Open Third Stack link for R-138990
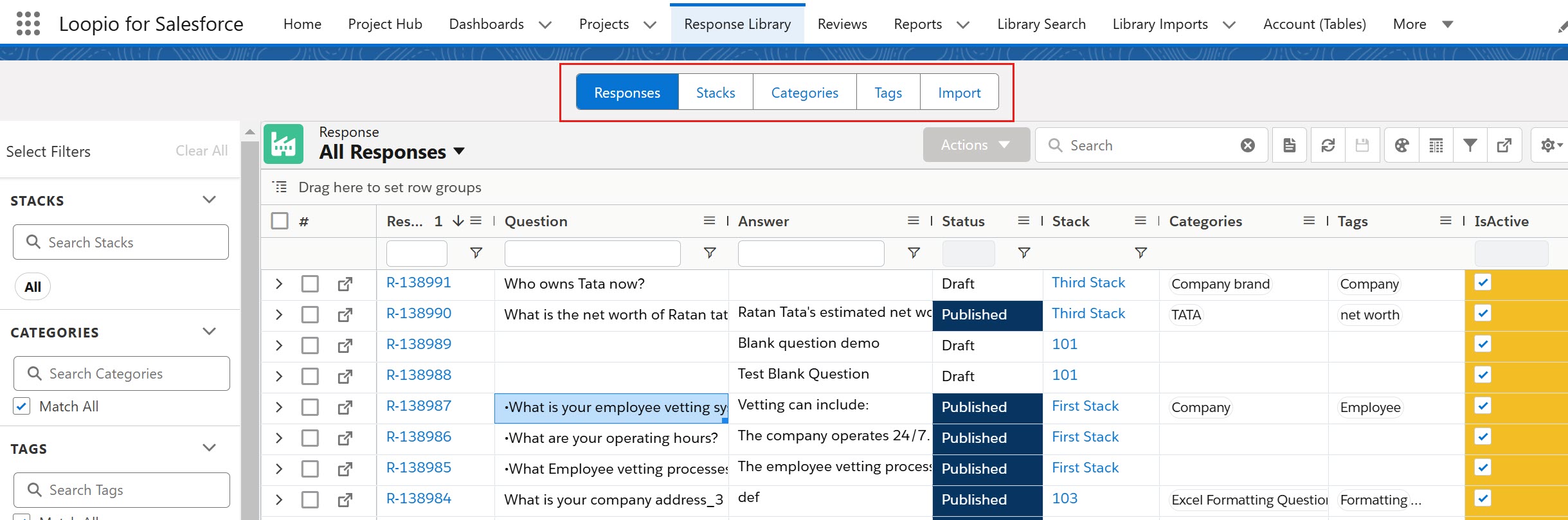The image size is (1568, 520). (1088, 314)
